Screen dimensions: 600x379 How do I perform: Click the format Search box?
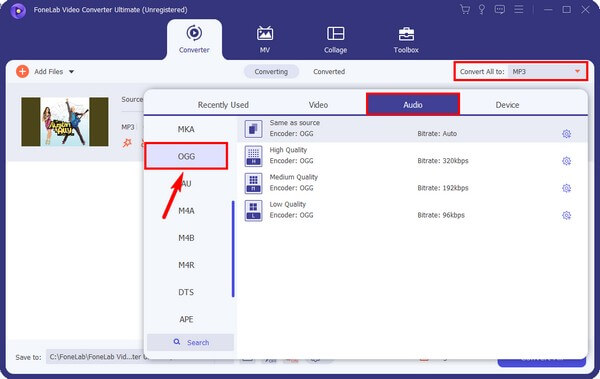click(x=190, y=342)
